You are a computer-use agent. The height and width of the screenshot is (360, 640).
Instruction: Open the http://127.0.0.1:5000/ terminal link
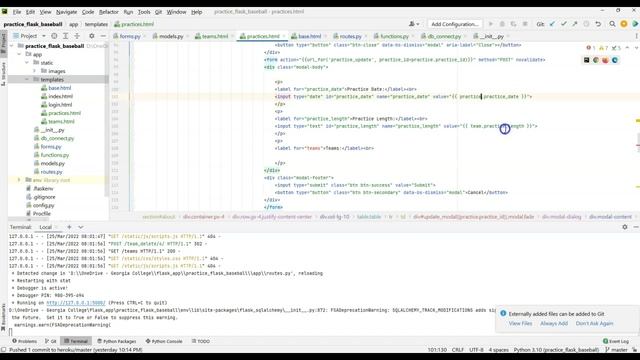[x=76, y=303]
